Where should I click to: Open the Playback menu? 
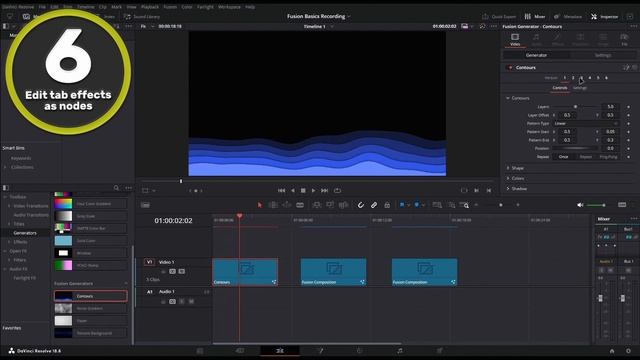point(150,7)
